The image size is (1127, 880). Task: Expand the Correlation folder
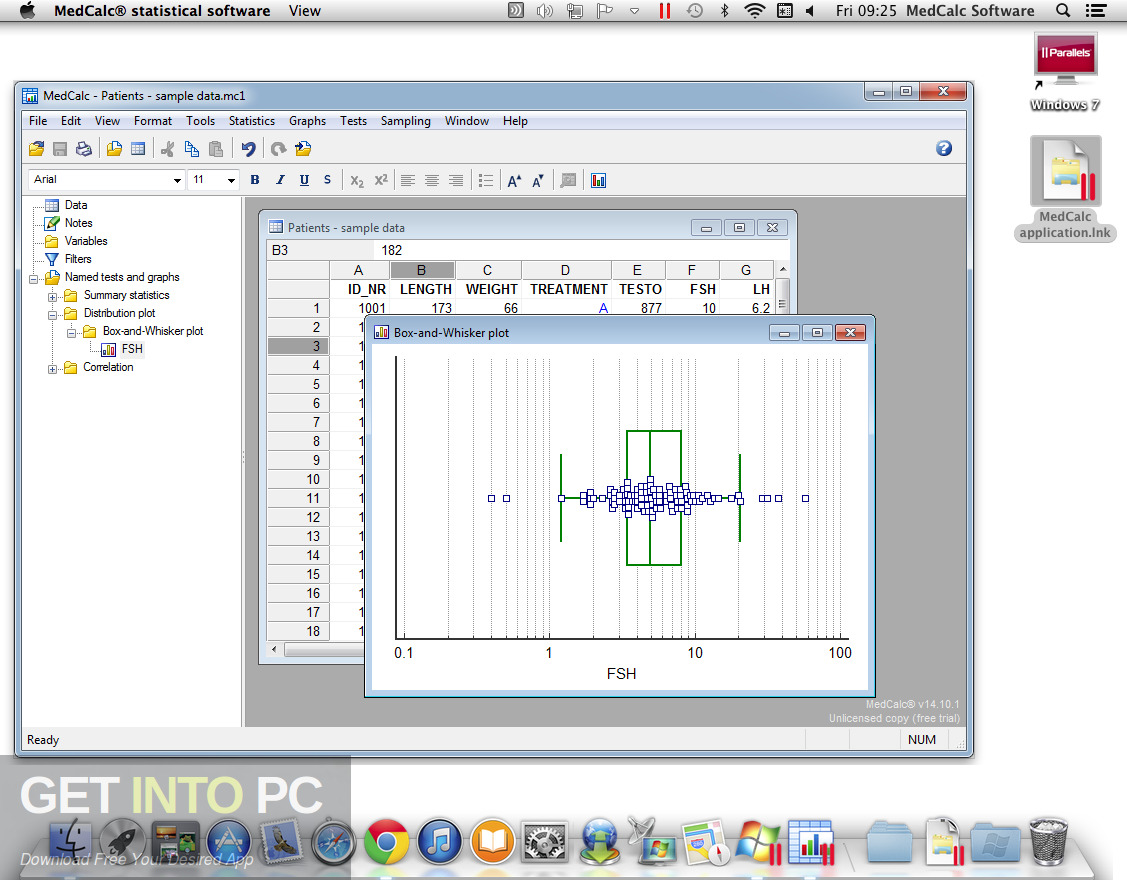click(x=52, y=369)
